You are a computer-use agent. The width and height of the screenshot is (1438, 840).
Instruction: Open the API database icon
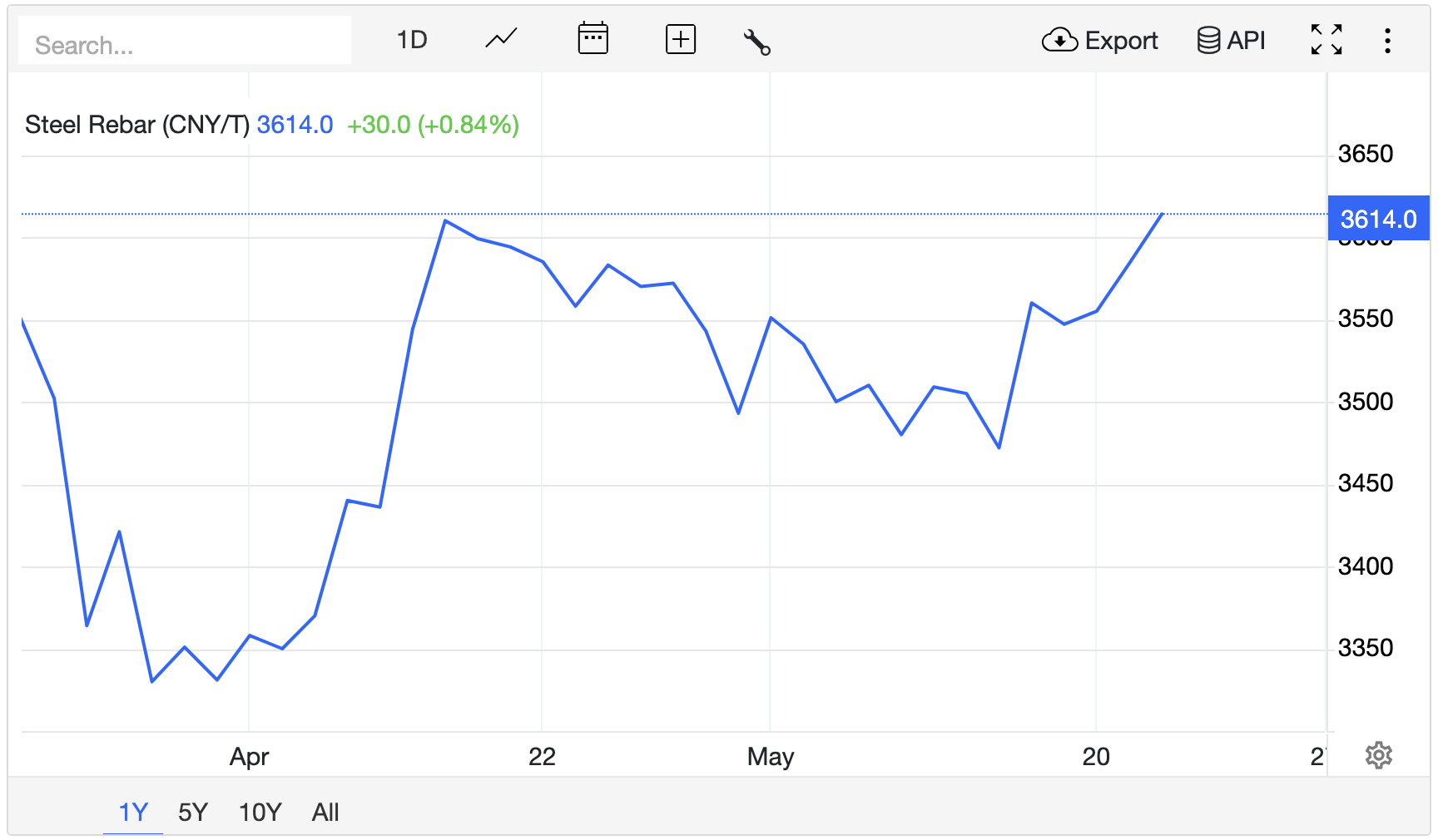(x=1207, y=40)
